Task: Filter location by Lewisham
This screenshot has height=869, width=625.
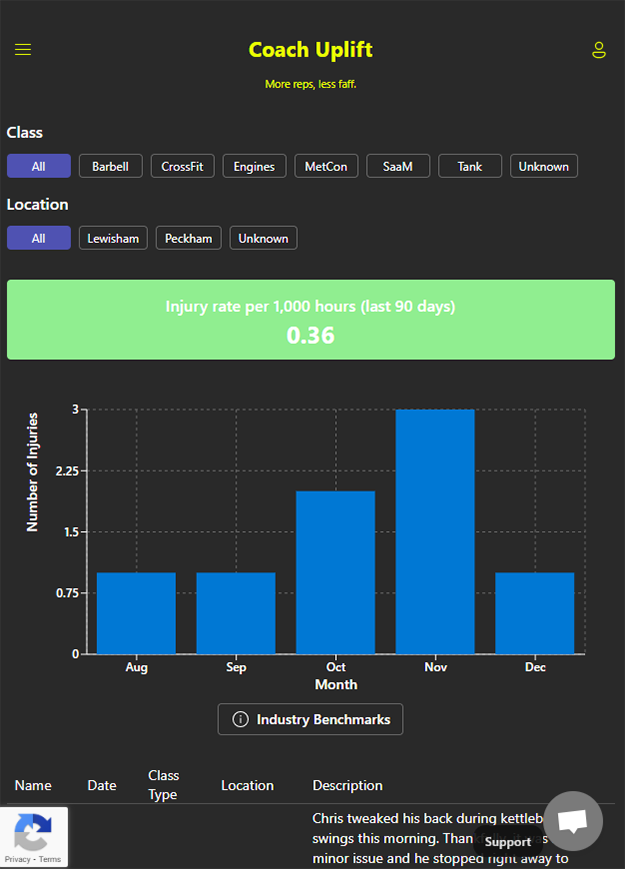Action: [x=113, y=238]
